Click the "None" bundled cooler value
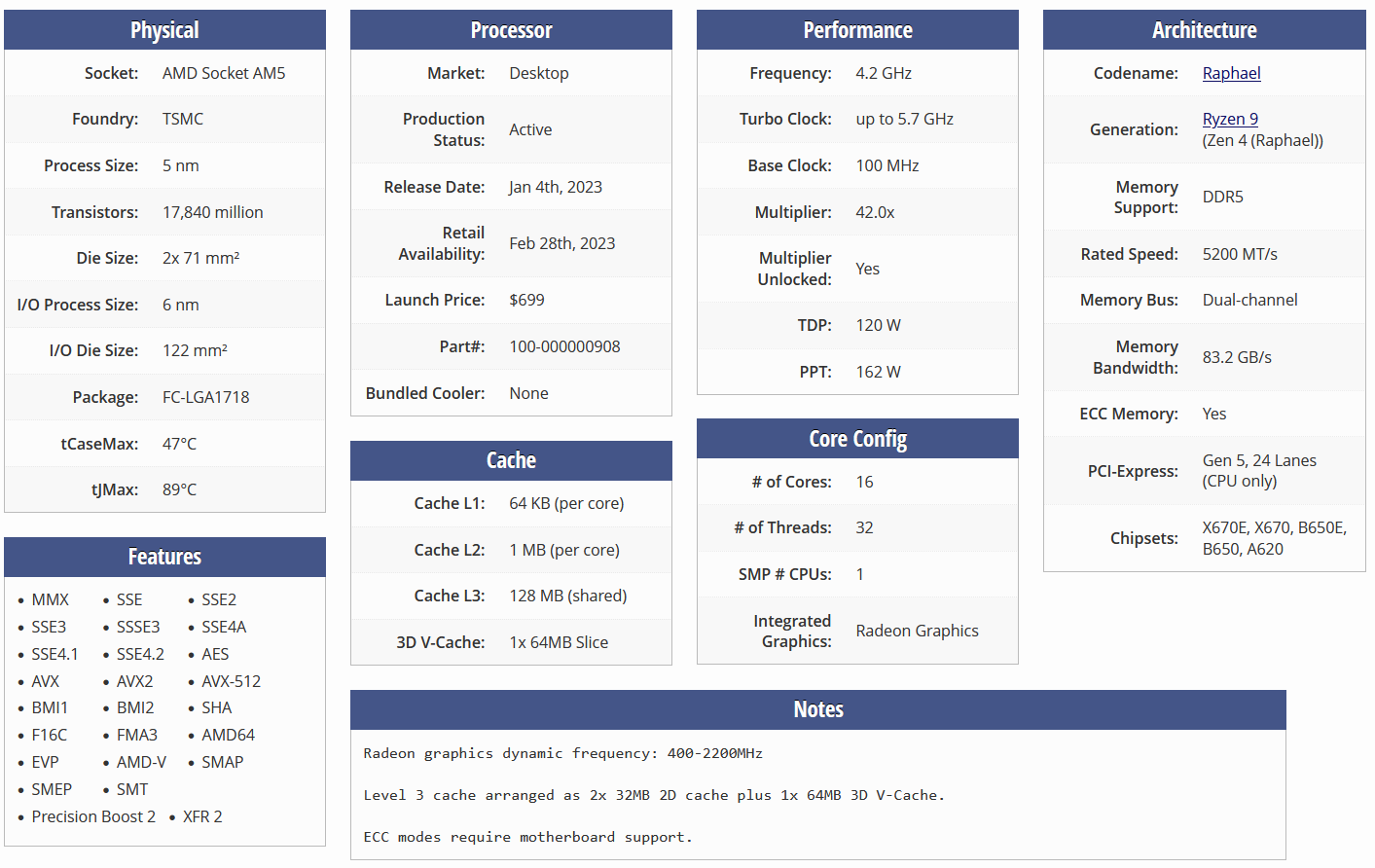This screenshot has height=868, width=1375. [529, 393]
